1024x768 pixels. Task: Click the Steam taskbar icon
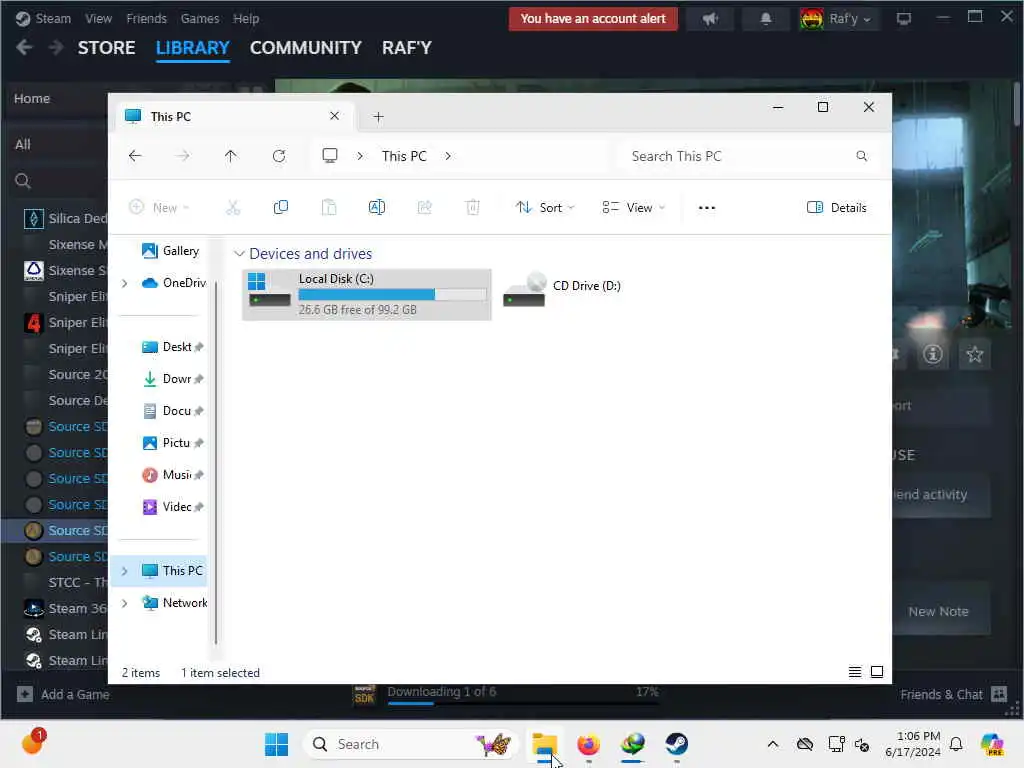pyautogui.click(x=677, y=744)
